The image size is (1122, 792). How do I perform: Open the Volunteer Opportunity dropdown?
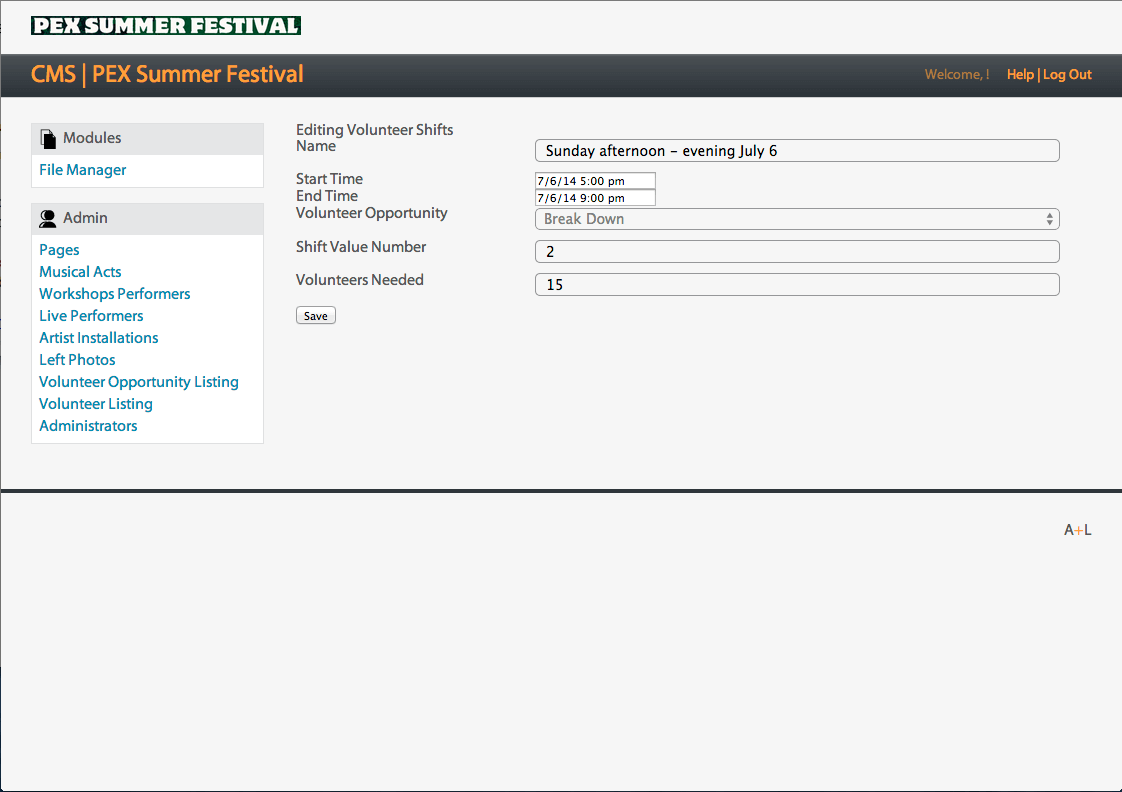[x=796, y=219]
